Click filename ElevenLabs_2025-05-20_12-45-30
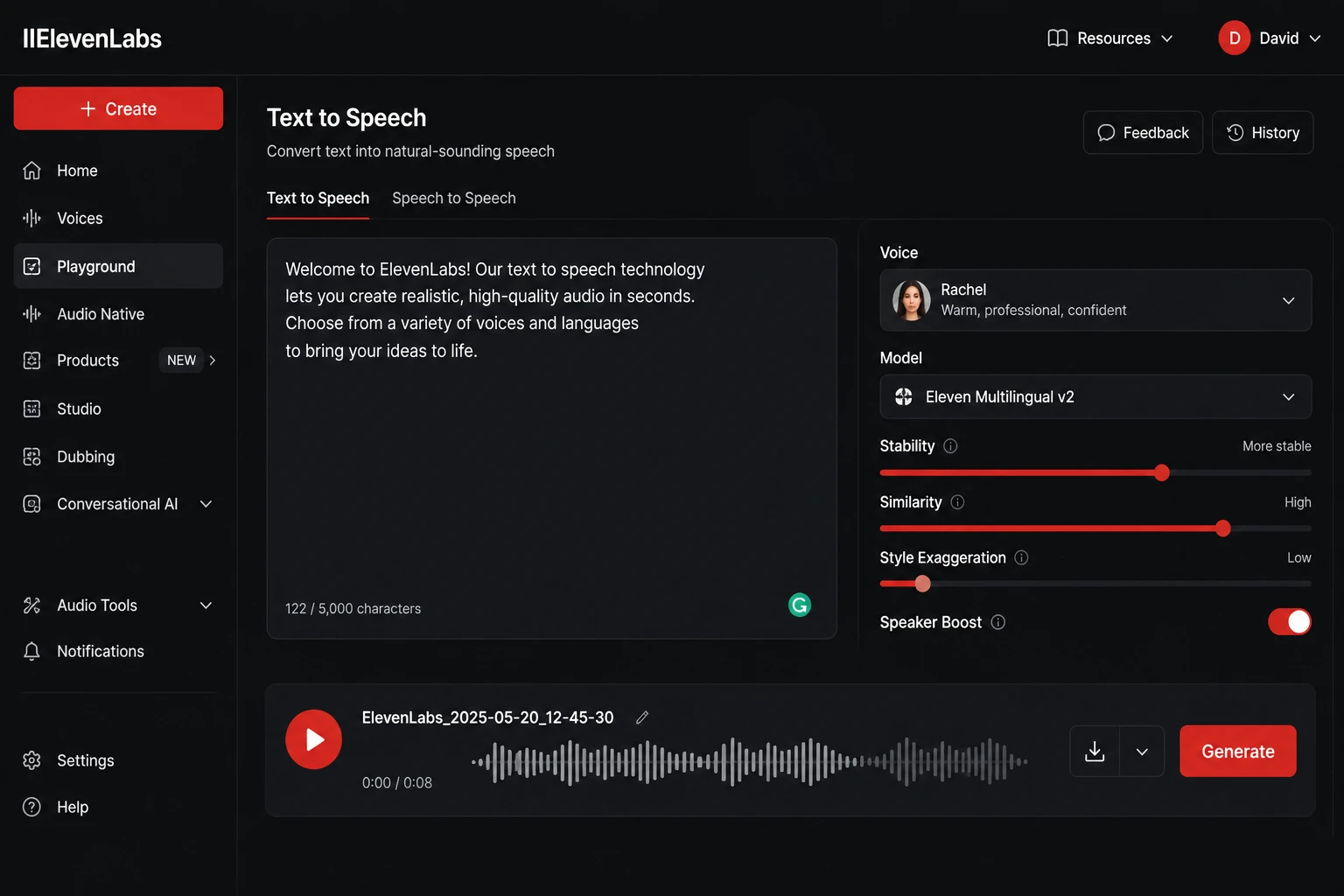The width and height of the screenshot is (1344, 896). click(488, 717)
